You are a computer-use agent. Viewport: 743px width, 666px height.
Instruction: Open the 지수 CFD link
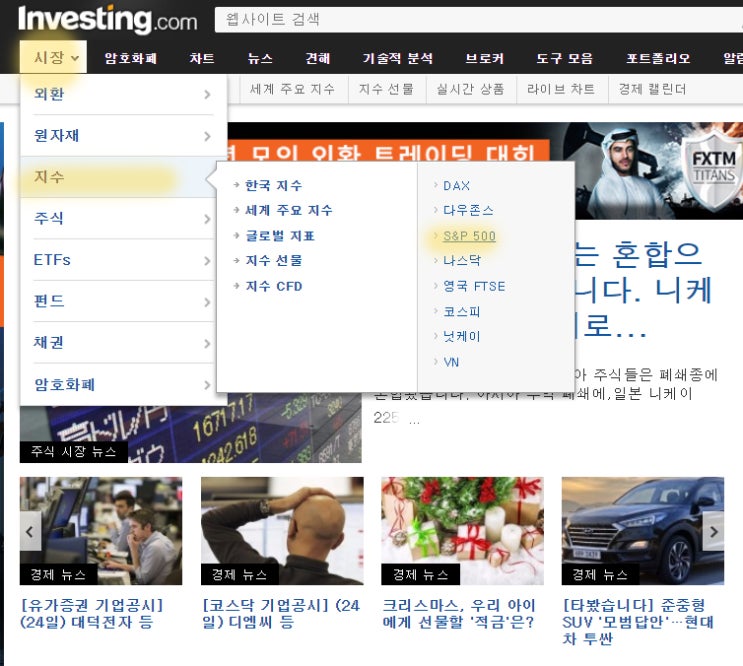[273, 286]
